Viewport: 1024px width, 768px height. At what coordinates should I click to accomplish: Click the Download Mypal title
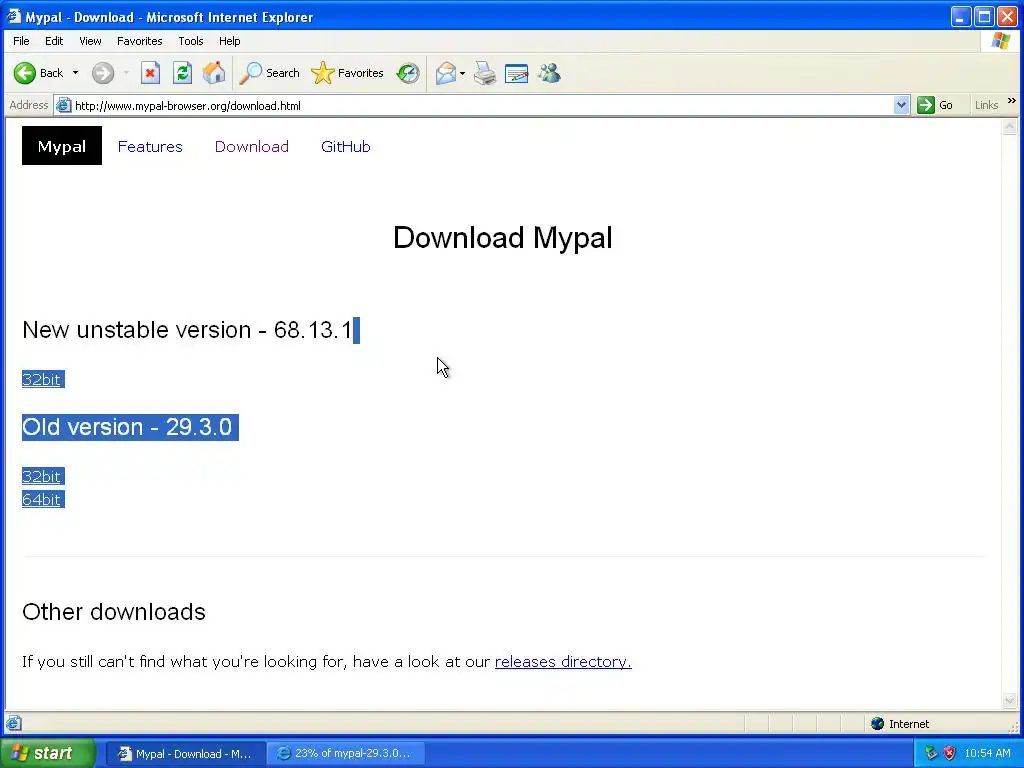[503, 237]
